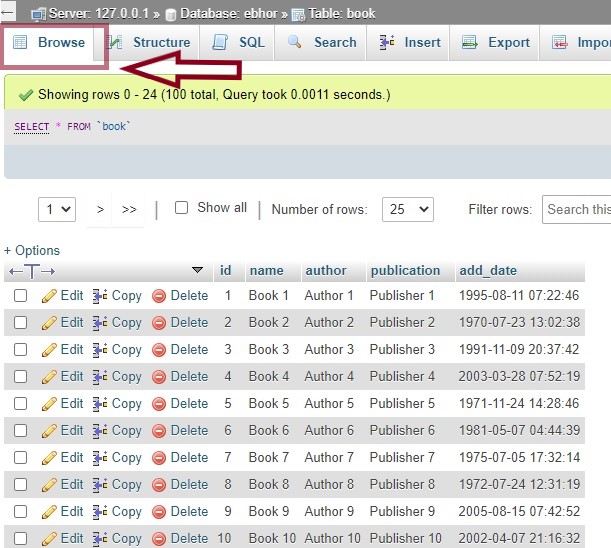The image size is (611, 548).
Task: Jump to the last page with >> button
Action: pyautogui.click(x=129, y=210)
